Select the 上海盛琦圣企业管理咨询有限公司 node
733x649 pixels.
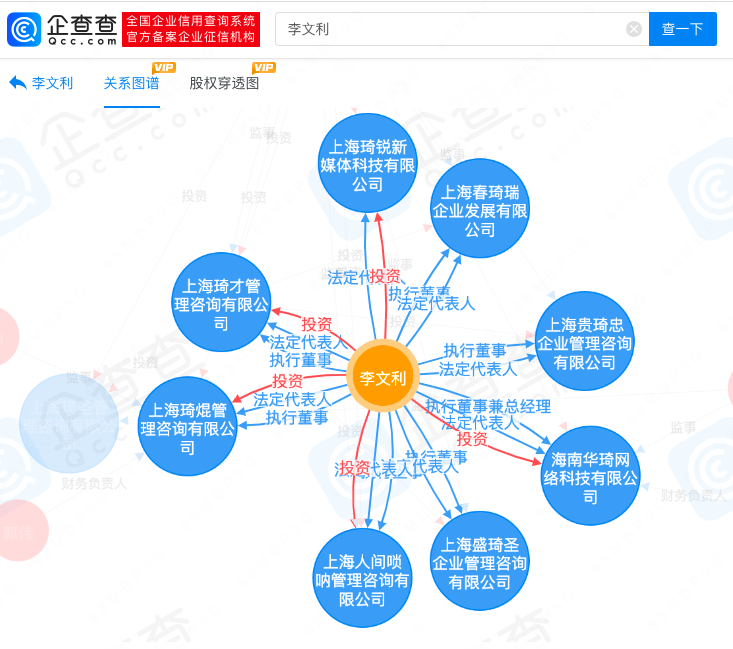[480, 561]
